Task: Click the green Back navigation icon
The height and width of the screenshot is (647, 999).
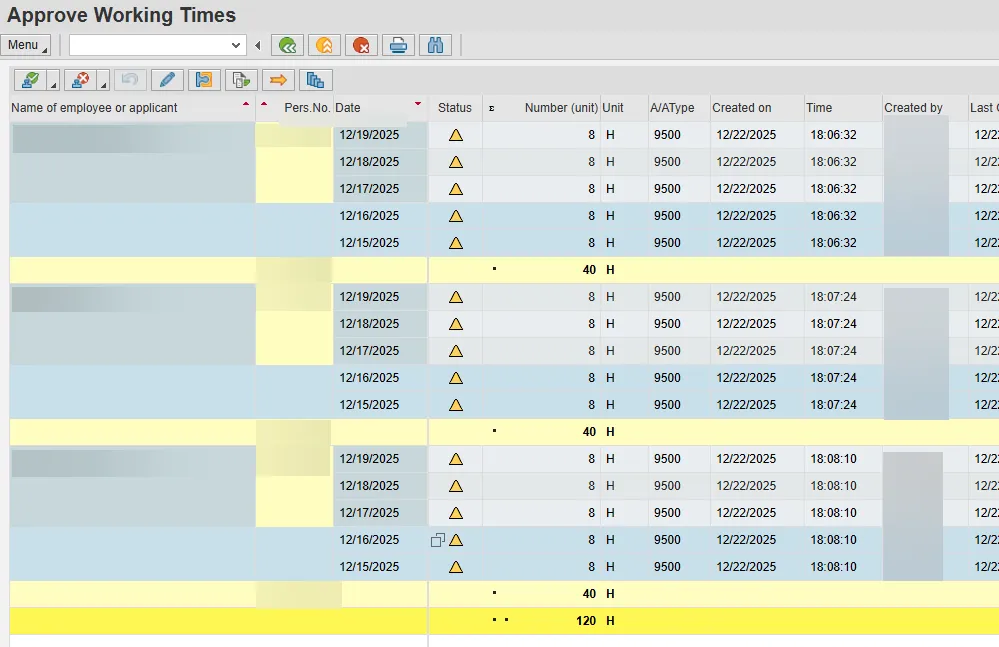Action: click(x=289, y=45)
